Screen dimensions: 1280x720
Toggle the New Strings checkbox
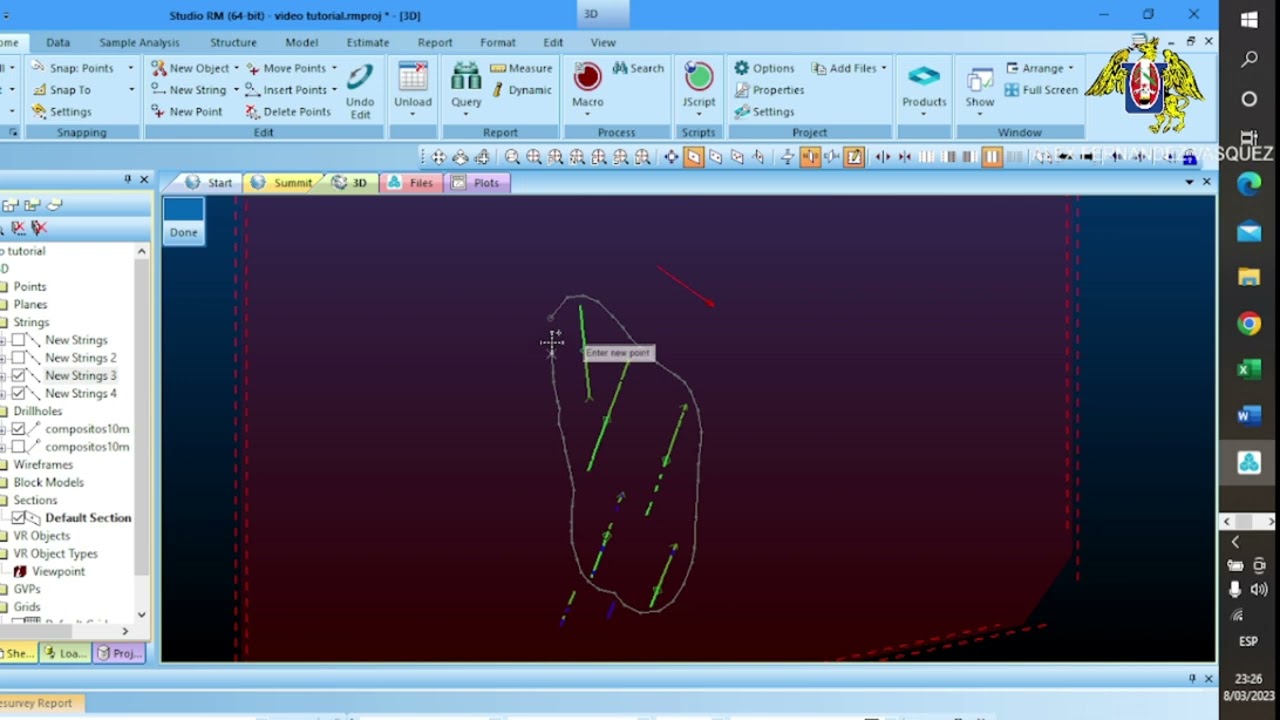tap(18, 340)
